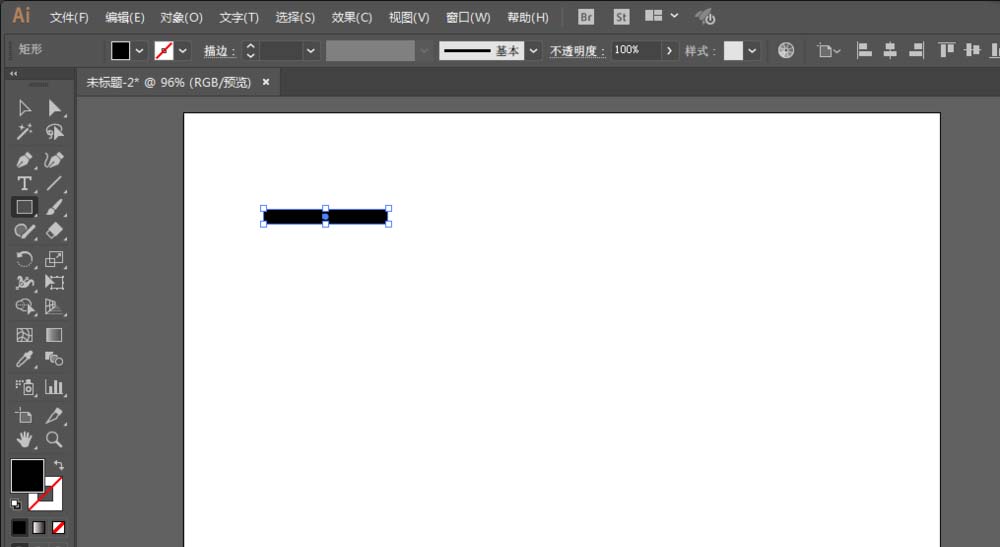Pick the Eyedropper tool
Viewport: 1000px width, 547px height.
click(25, 359)
